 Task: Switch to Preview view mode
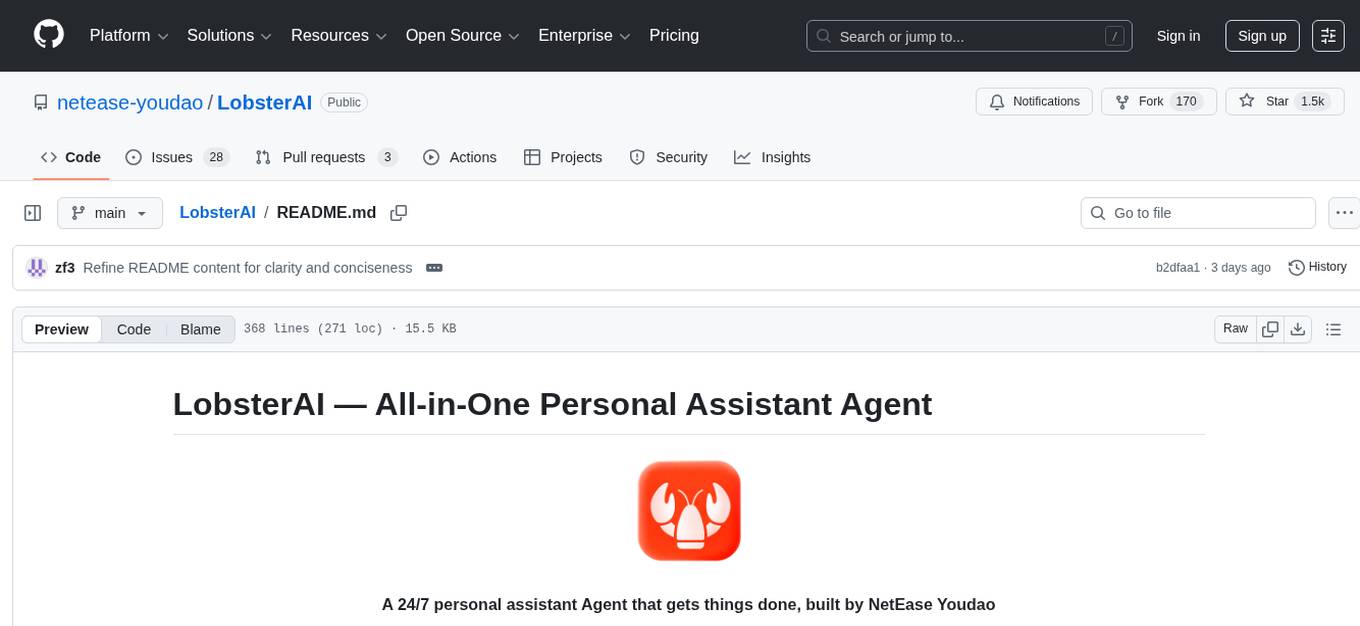pyautogui.click(x=62, y=329)
